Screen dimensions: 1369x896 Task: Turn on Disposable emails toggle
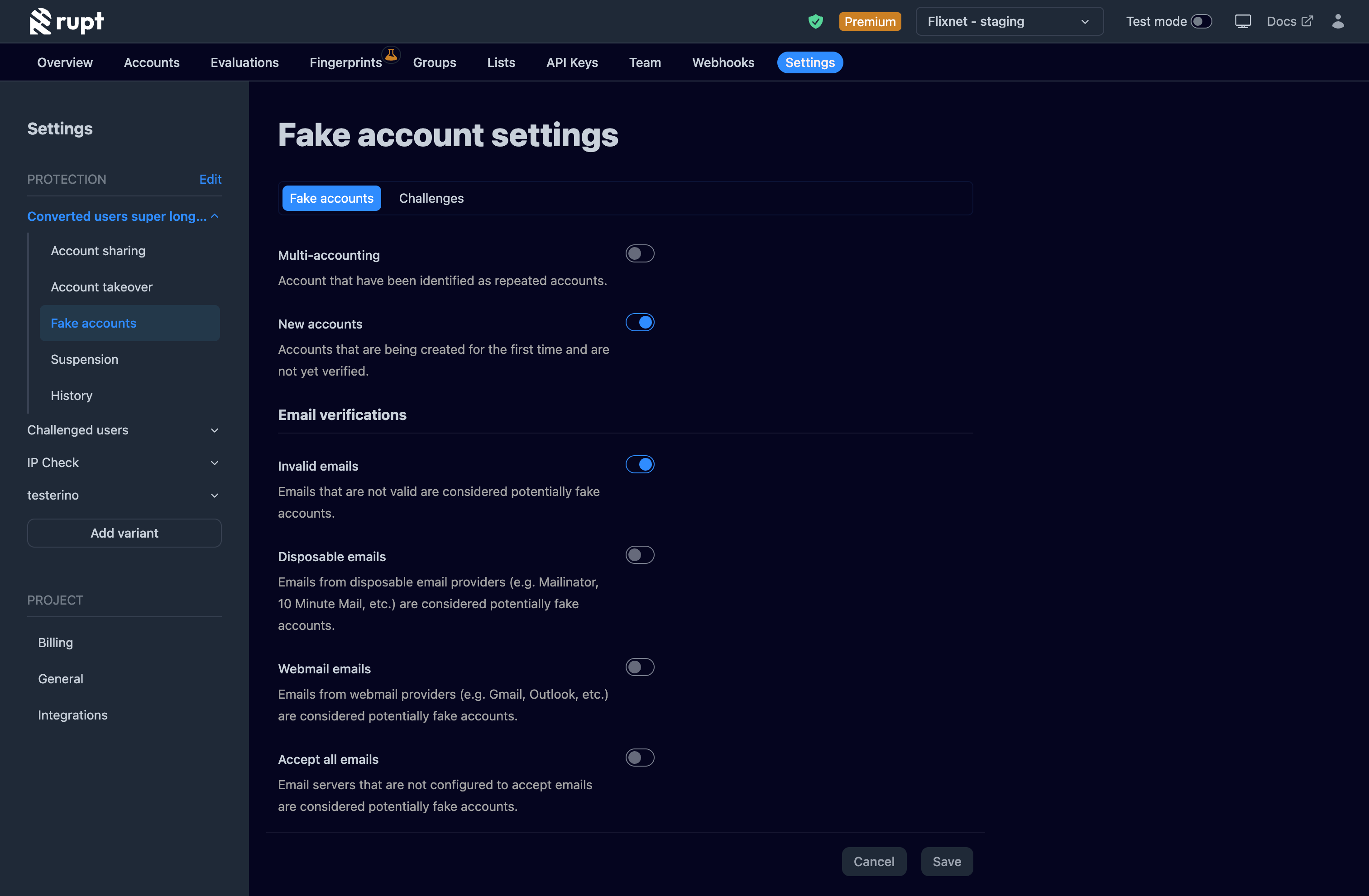click(x=640, y=555)
